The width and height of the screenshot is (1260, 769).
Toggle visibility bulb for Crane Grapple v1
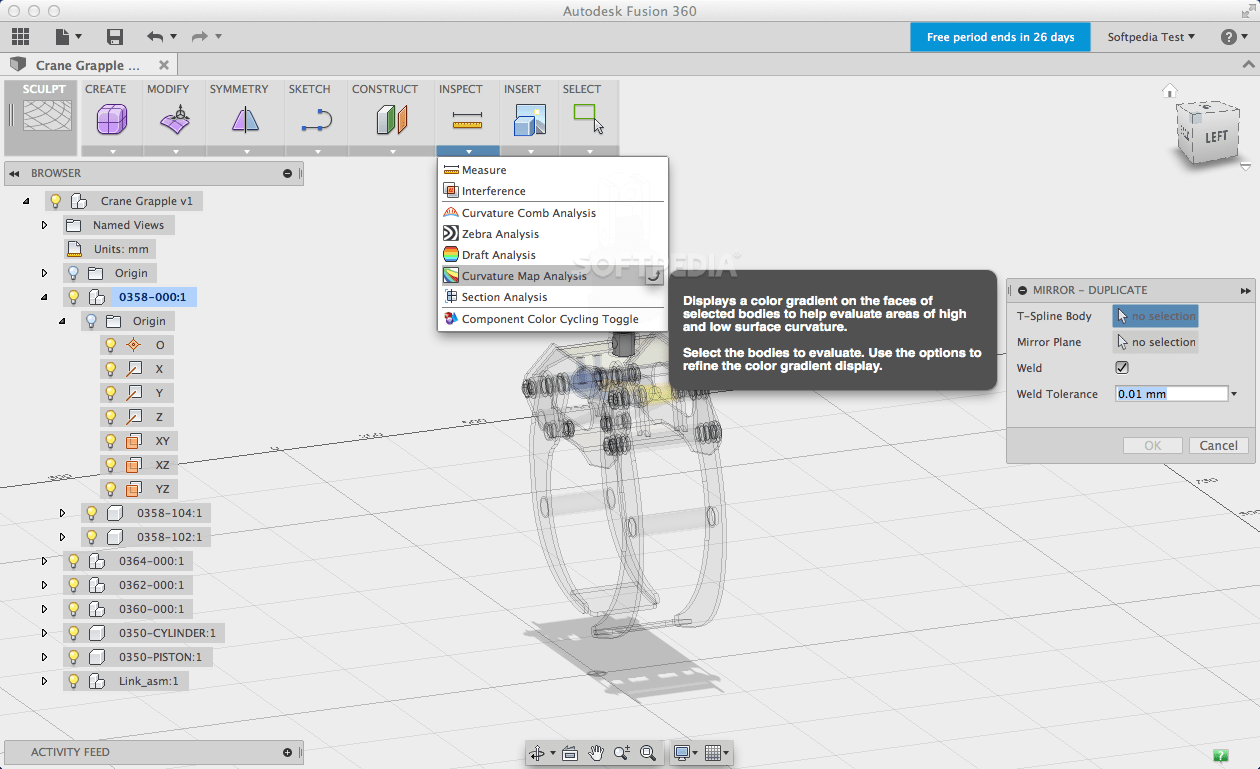pos(56,201)
